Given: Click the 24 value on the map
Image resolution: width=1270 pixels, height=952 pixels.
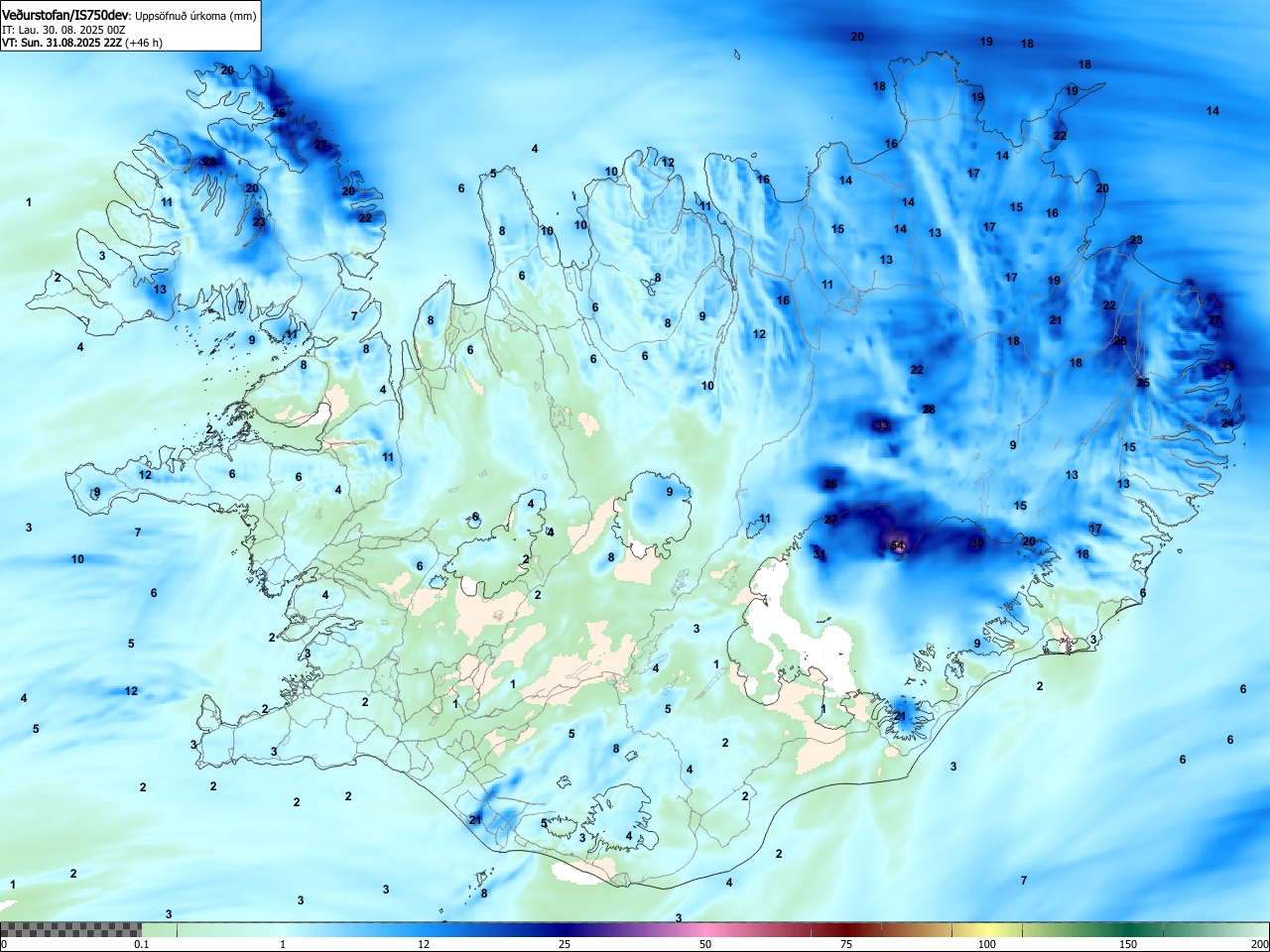Looking at the screenshot, I should point(1227,423).
